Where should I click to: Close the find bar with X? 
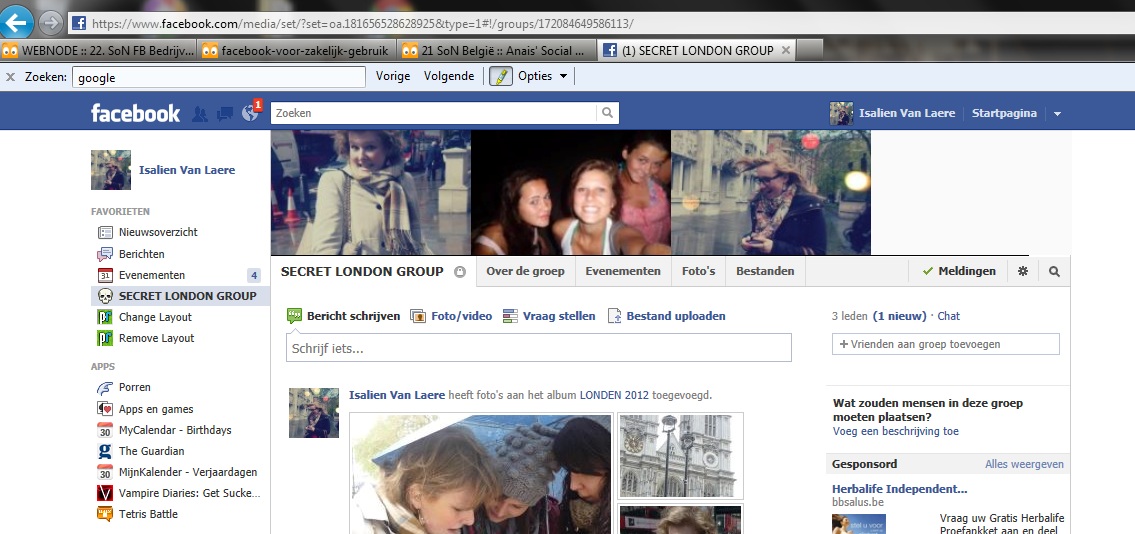click(10, 77)
